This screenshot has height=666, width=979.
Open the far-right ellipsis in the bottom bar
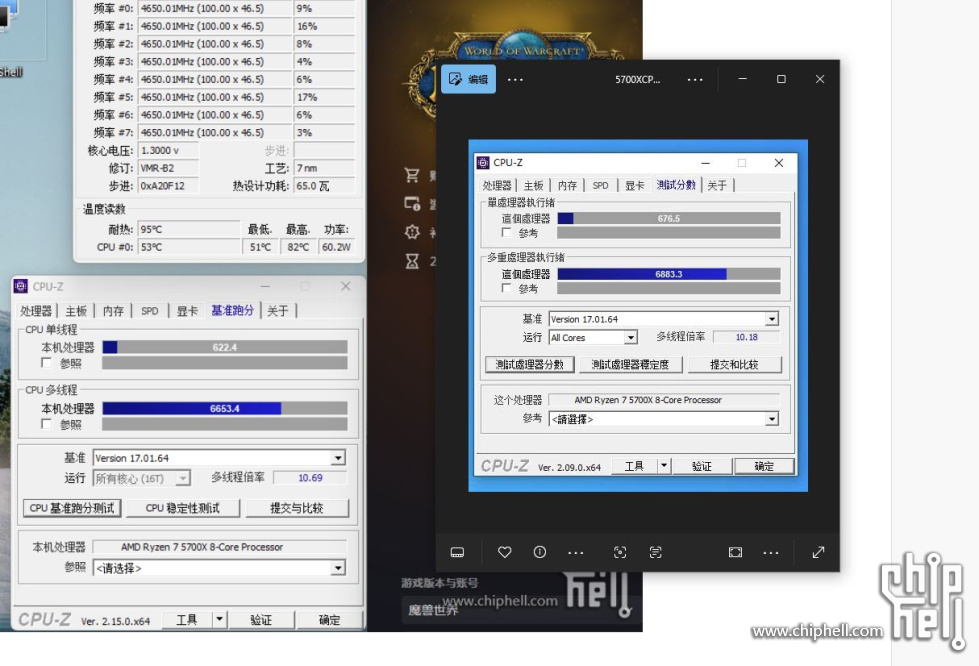(771, 553)
